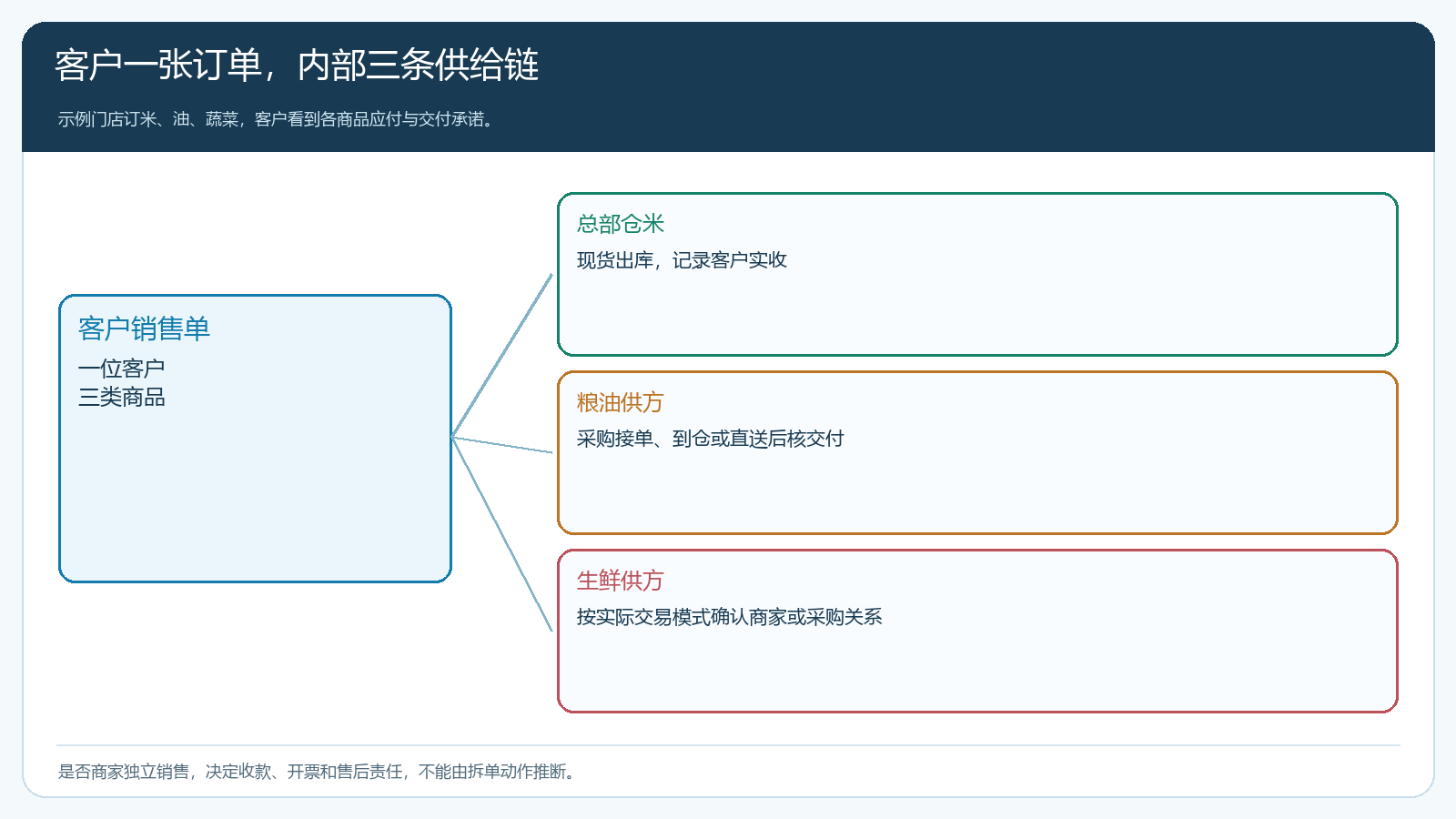Click the 总部仓米 card title
The image size is (1456, 819).
tap(621, 224)
